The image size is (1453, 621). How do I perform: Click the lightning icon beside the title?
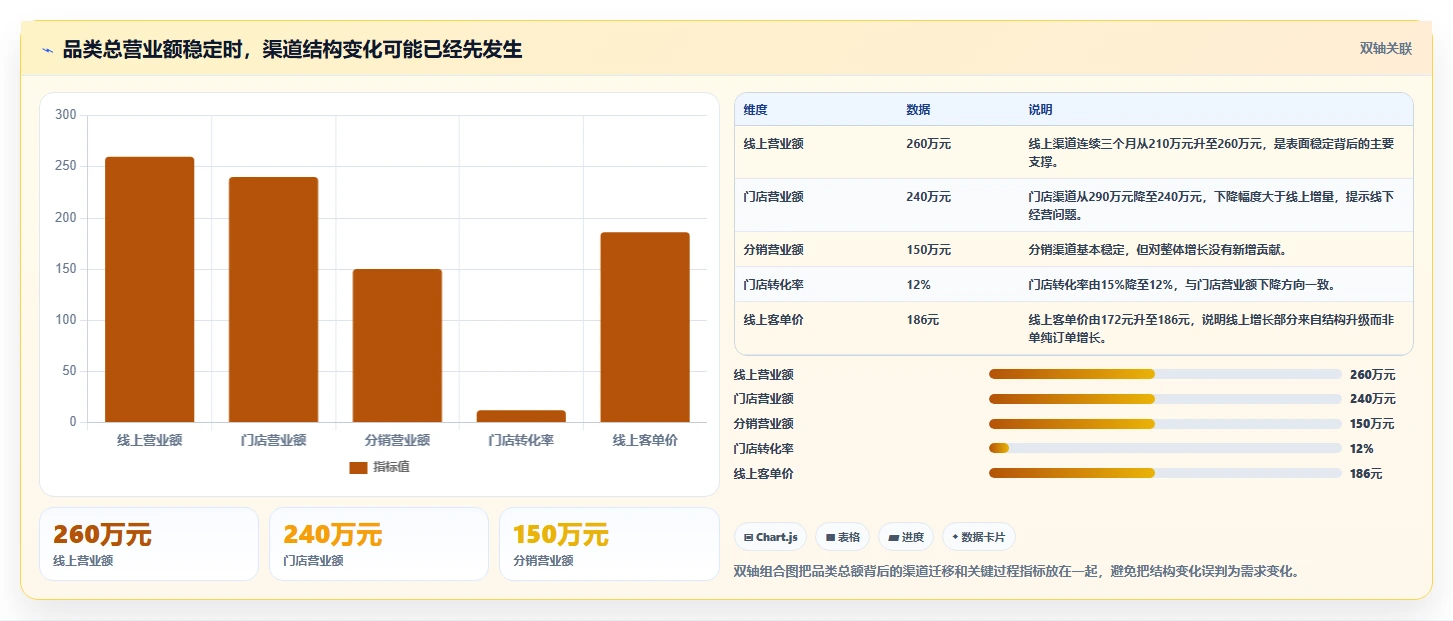pyautogui.click(x=48, y=50)
